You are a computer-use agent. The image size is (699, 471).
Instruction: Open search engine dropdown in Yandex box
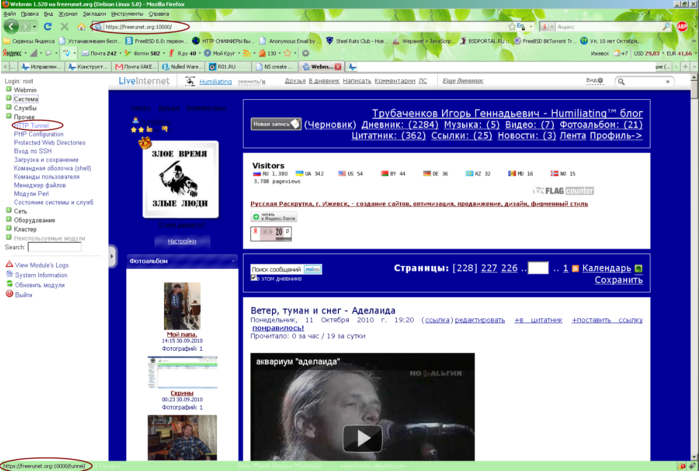tap(551, 27)
